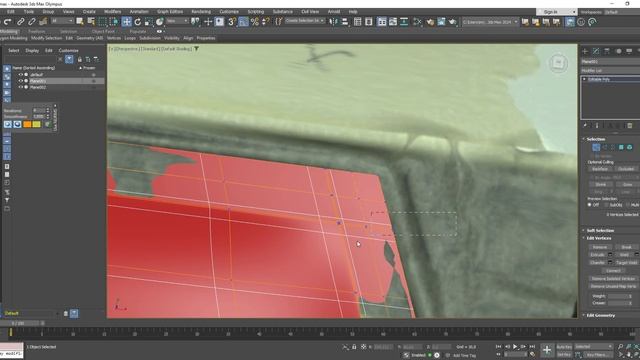Click the ViewCube in the viewport
This screenshot has height=360, width=640.
pyautogui.click(x=558, y=63)
